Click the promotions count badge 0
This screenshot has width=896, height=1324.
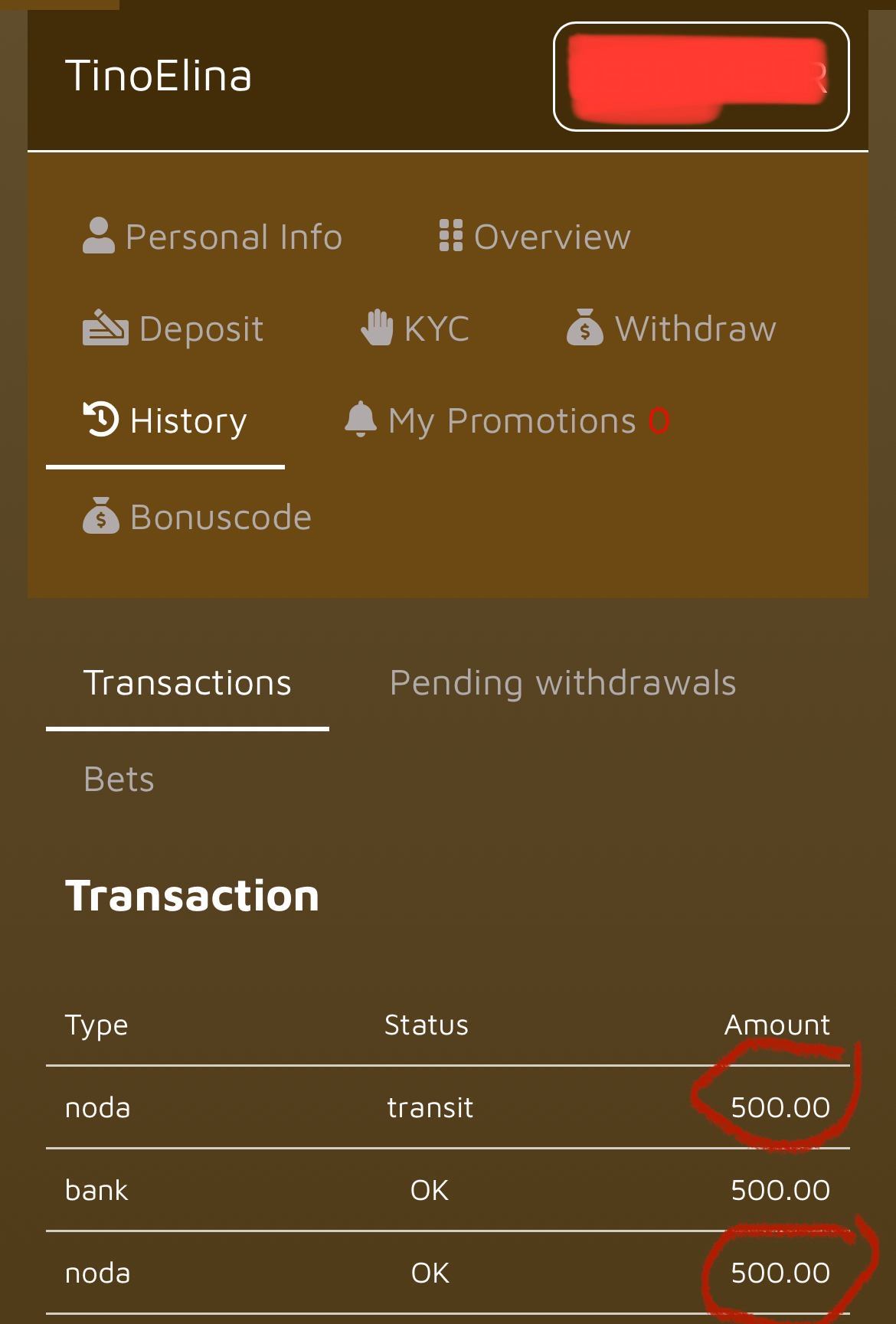pyautogui.click(x=659, y=420)
